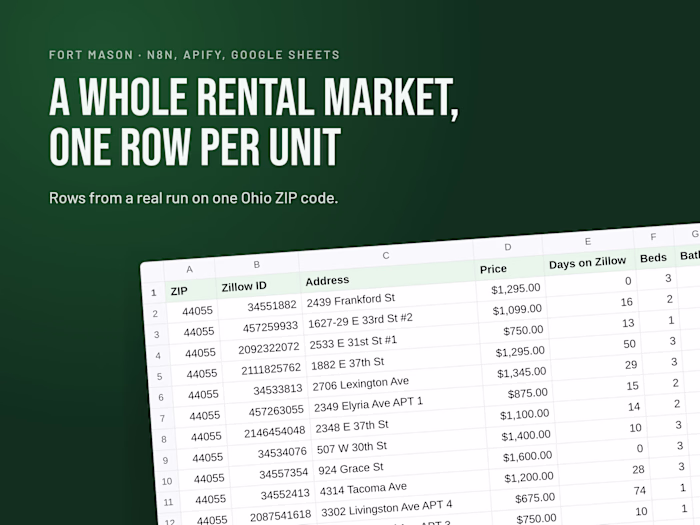
Task: Click the ZIP header cell
Action: (x=191, y=290)
